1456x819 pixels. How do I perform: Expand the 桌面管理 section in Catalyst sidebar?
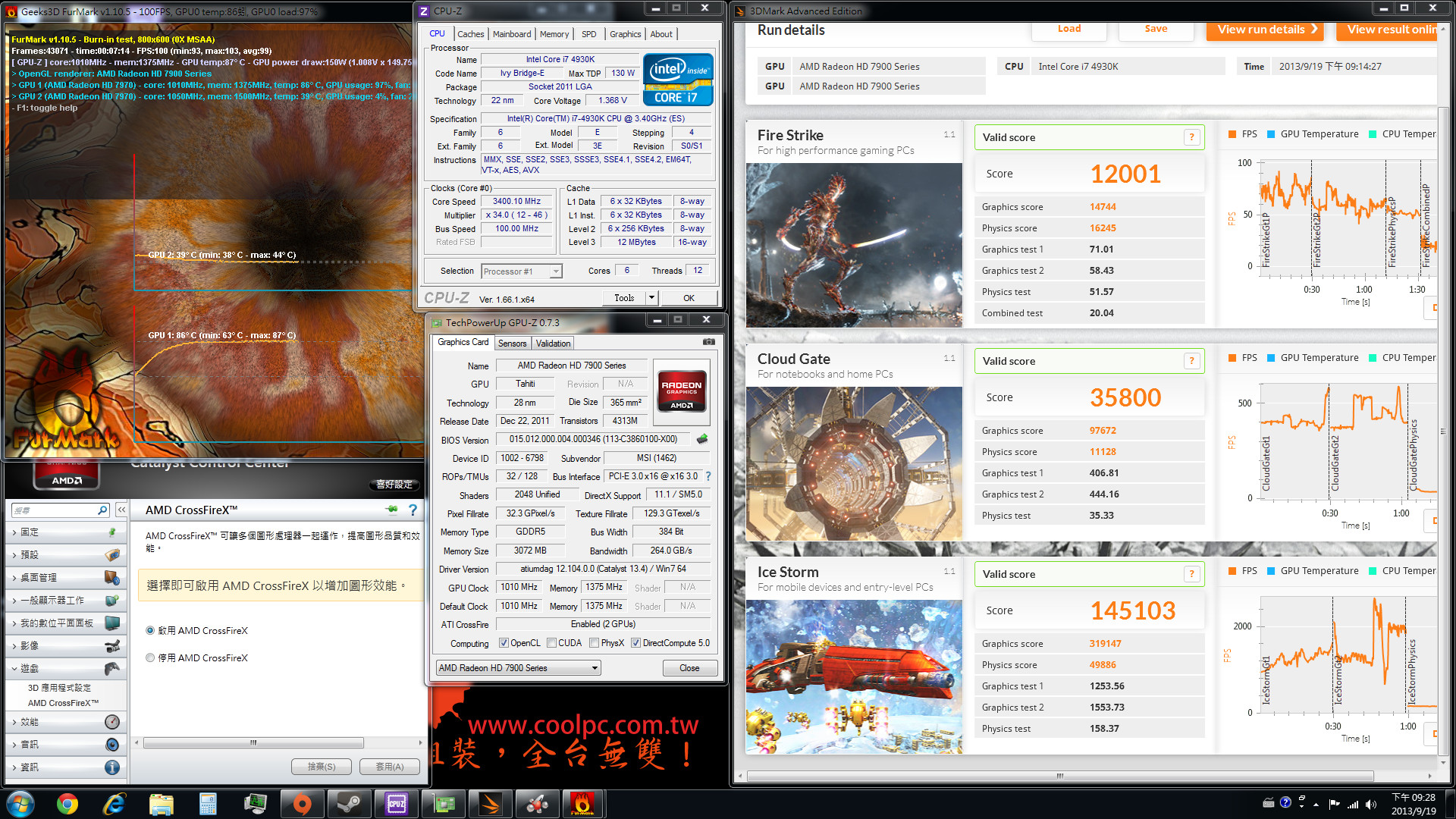tap(64, 578)
